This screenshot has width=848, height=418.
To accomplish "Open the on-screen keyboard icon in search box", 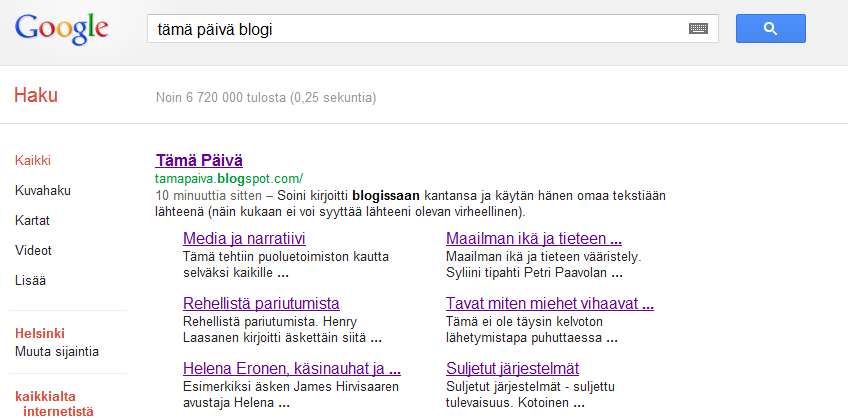I will 698,29.
